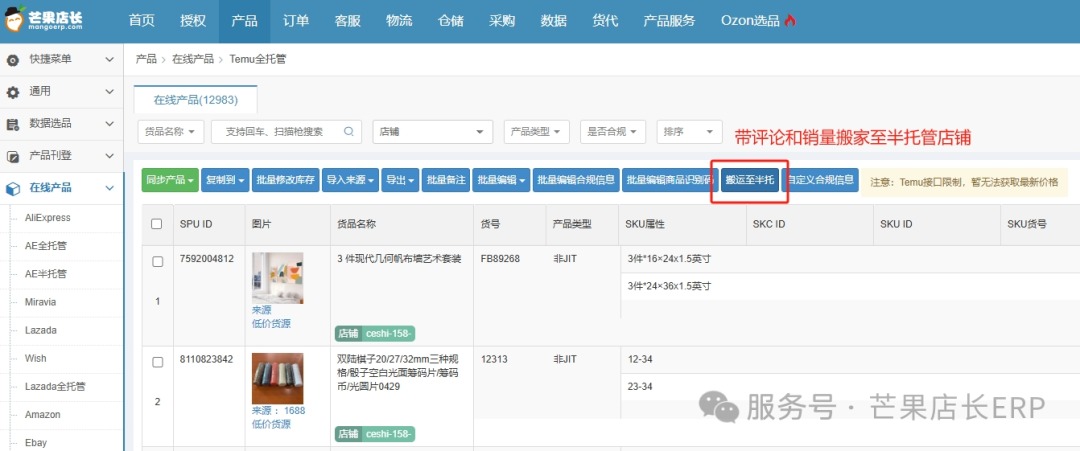
Task: Open the 客服 top menu
Action: (x=348, y=21)
